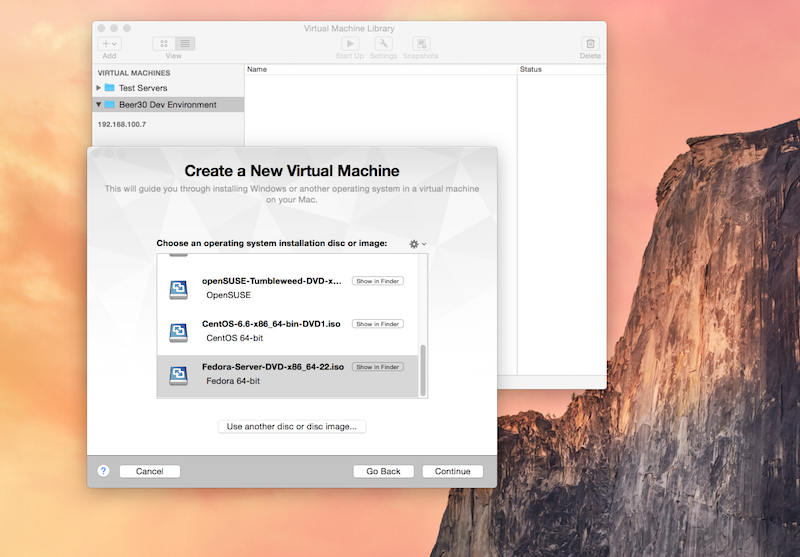800x557 pixels.
Task: Click the 192.168.100.7 entry in sidebar
Action: pyautogui.click(x=122, y=124)
